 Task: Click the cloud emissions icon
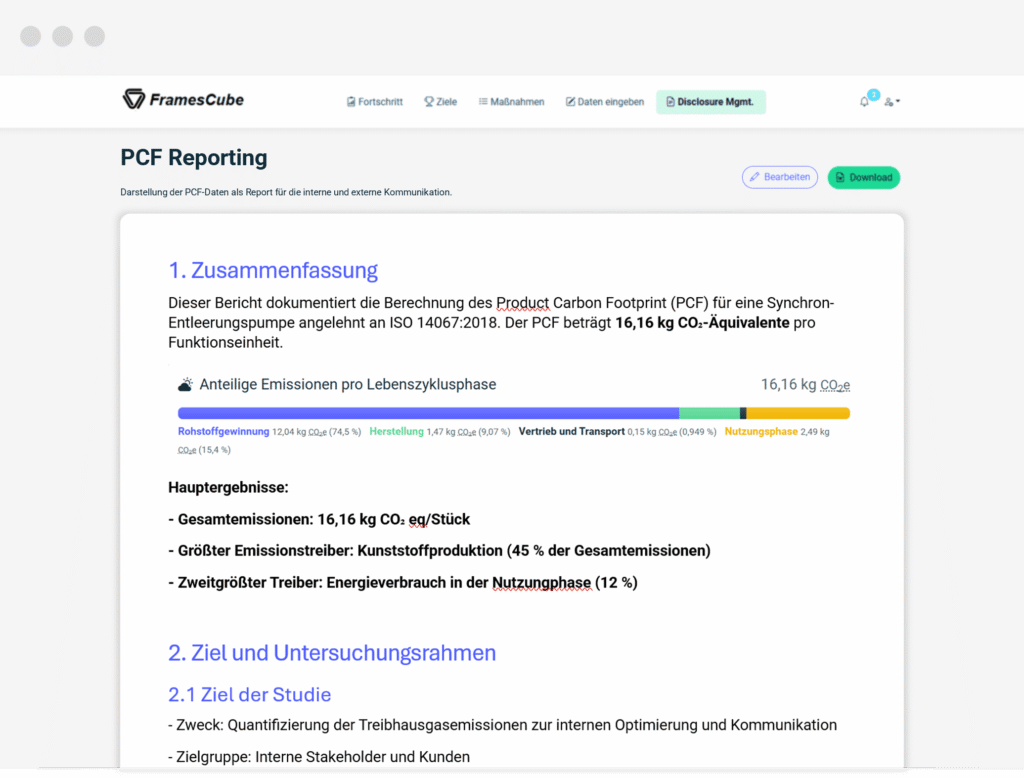tap(185, 384)
